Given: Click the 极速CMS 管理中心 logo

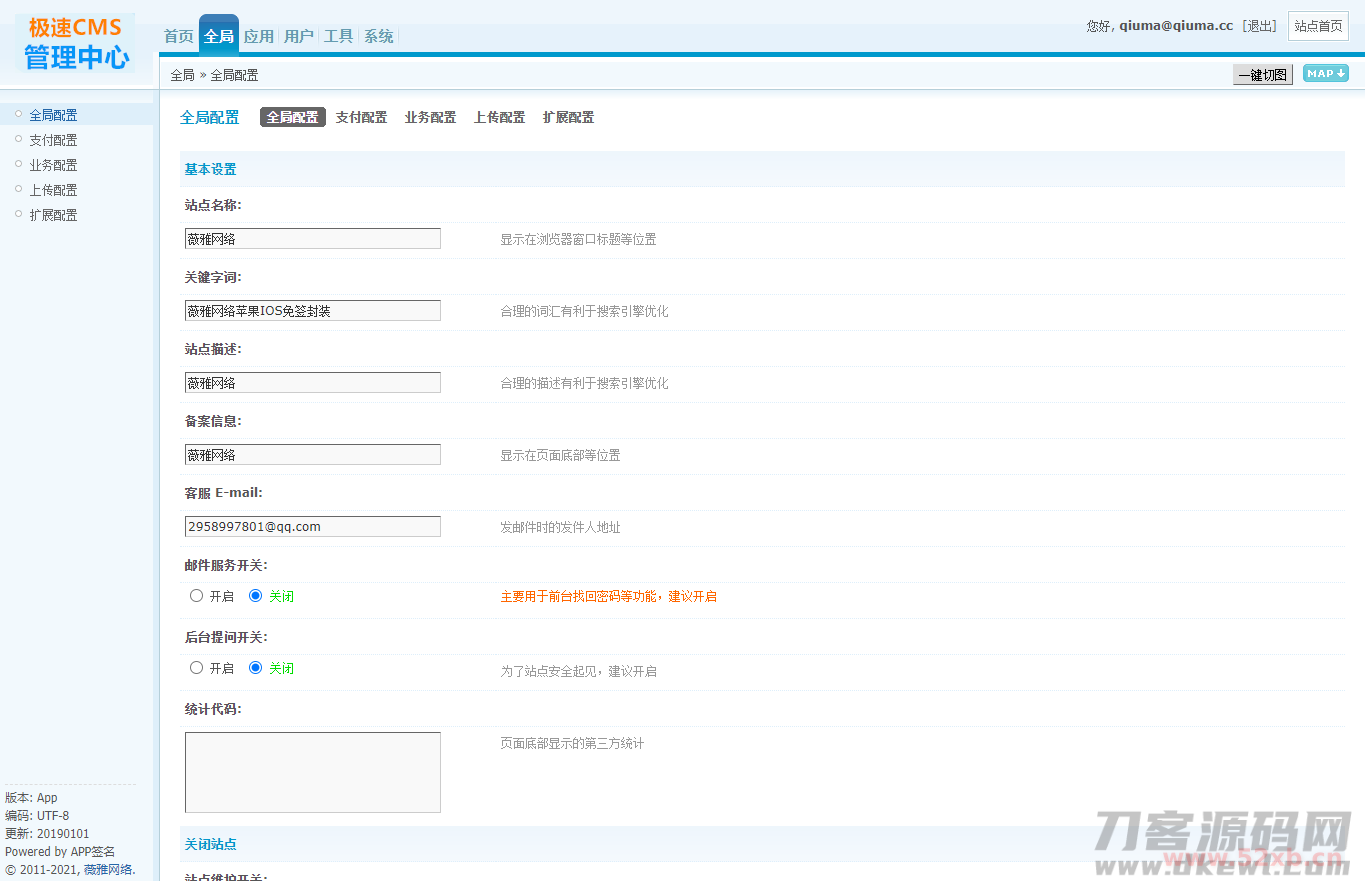Looking at the screenshot, I should 76,43.
